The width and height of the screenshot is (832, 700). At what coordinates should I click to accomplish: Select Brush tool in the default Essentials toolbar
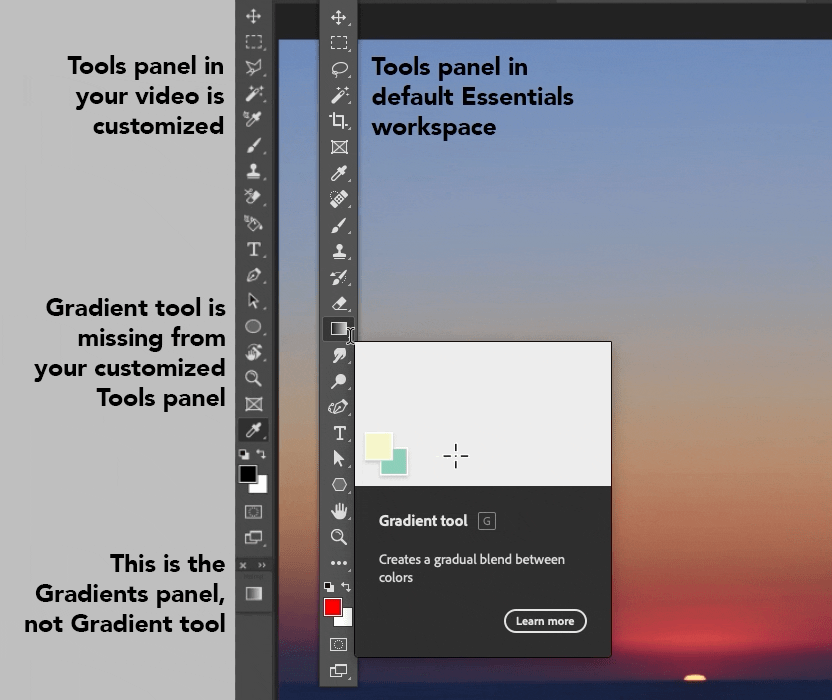pos(339,225)
